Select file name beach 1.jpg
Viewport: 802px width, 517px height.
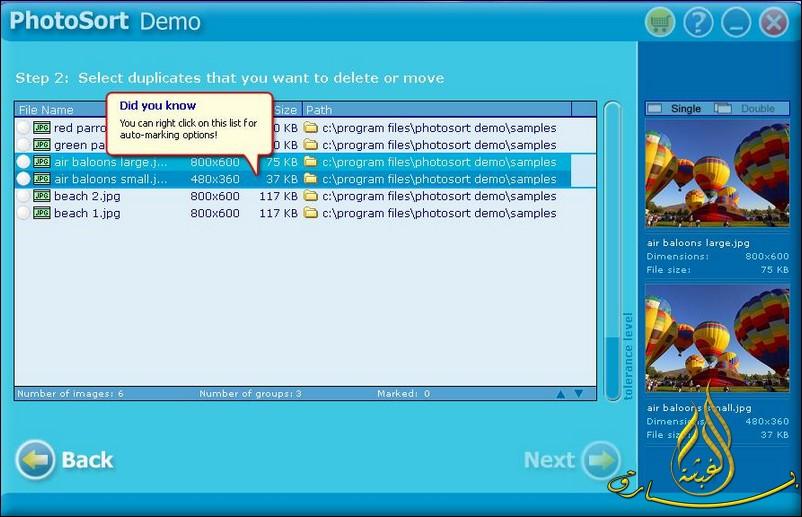[x=87, y=213]
